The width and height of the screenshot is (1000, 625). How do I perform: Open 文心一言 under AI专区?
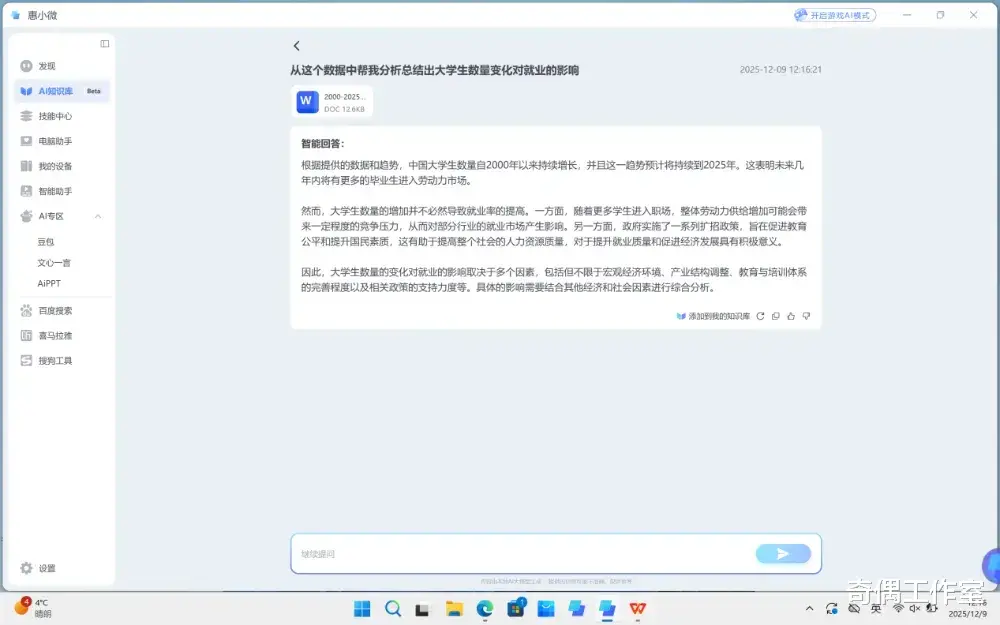pos(54,263)
